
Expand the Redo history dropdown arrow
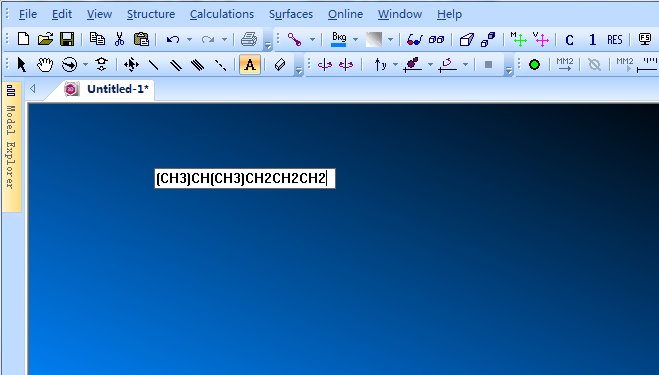pyautogui.click(x=224, y=40)
